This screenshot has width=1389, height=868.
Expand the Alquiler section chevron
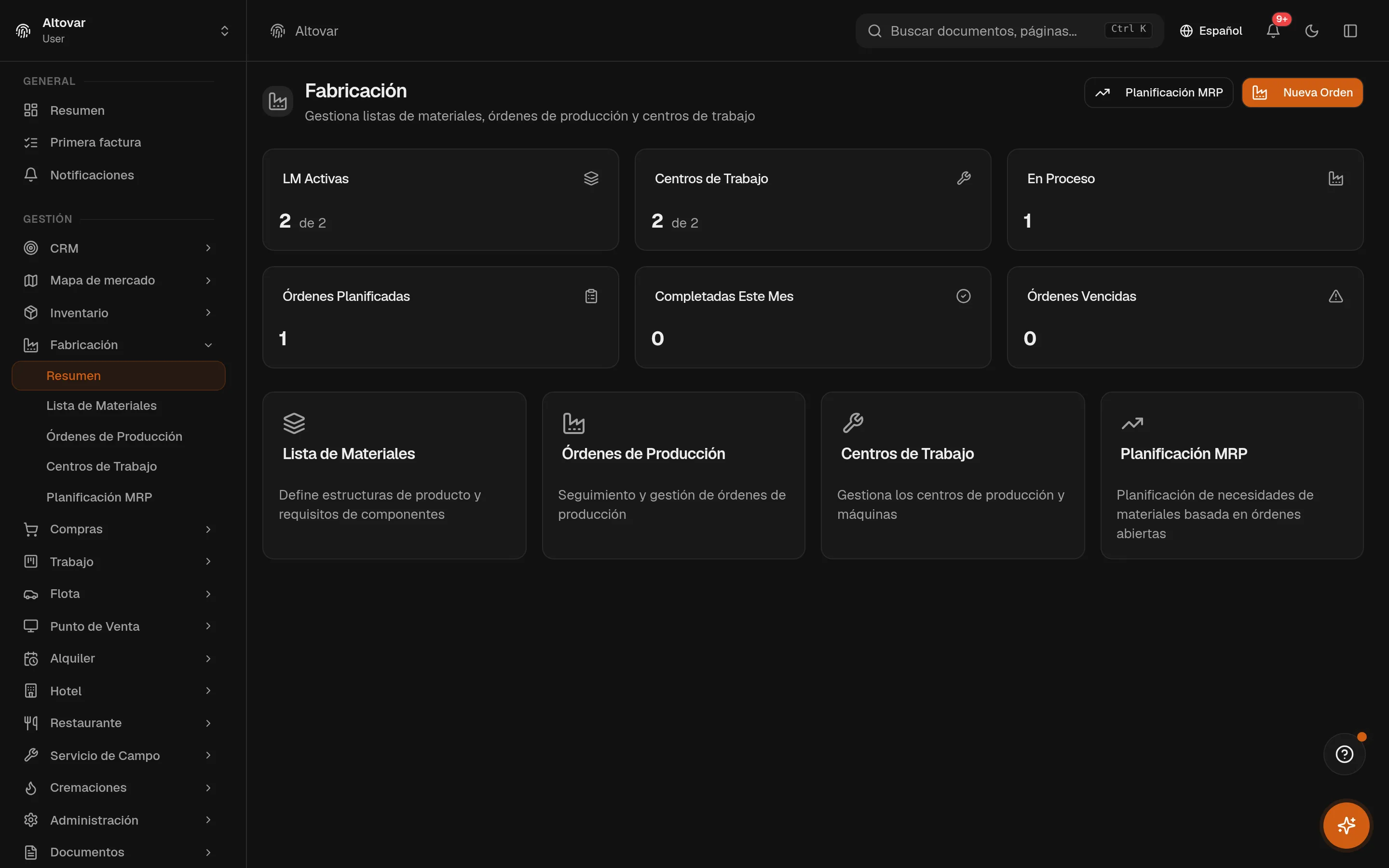click(208, 658)
